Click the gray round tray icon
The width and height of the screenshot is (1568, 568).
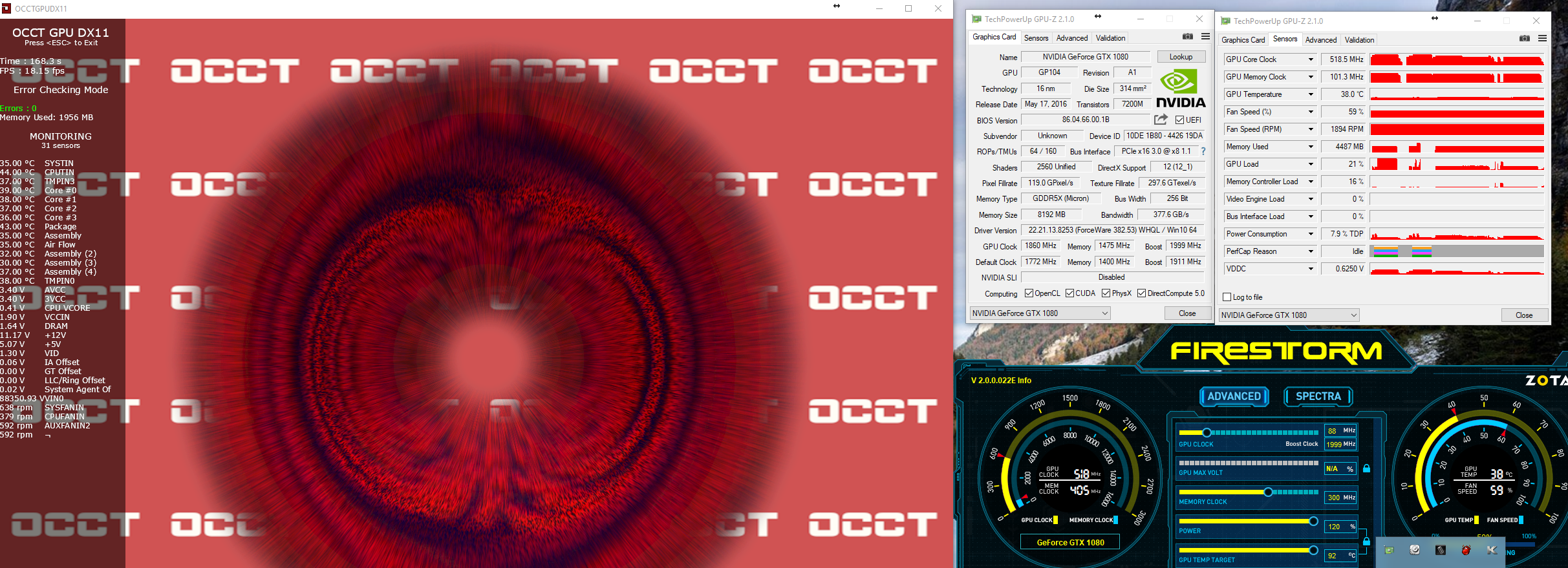coord(1415,550)
